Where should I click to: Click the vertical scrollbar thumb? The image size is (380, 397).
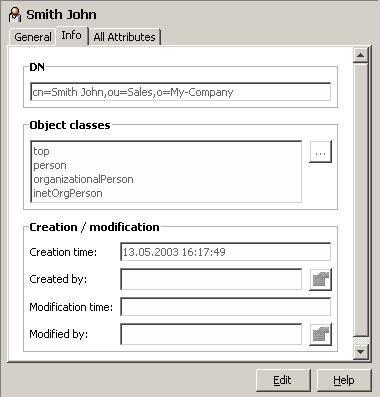coord(361,199)
